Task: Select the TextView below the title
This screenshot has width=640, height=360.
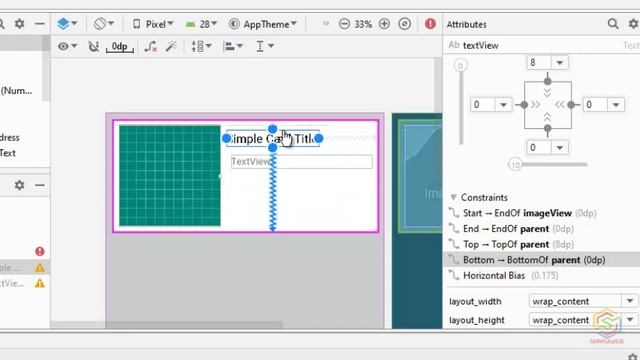Action: click(x=302, y=162)
